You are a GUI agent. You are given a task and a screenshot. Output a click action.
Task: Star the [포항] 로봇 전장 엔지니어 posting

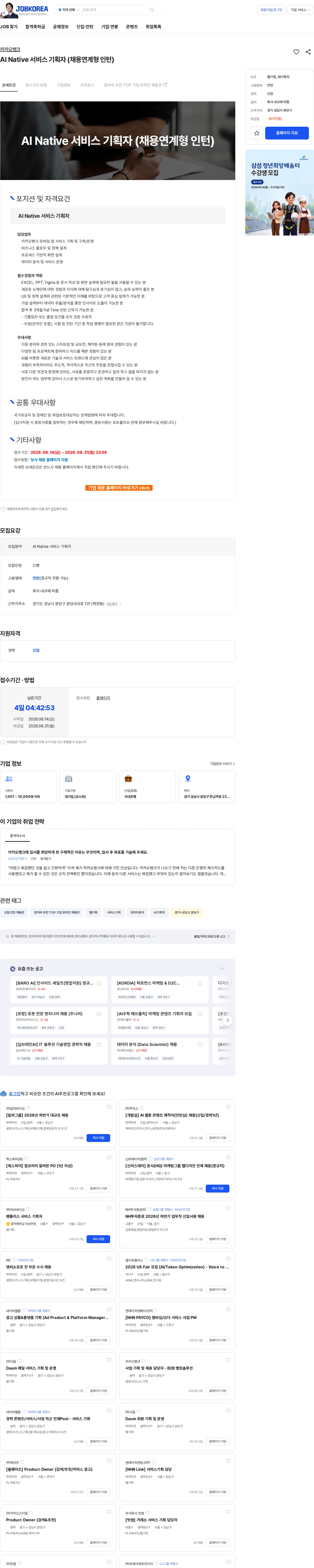99,1013
